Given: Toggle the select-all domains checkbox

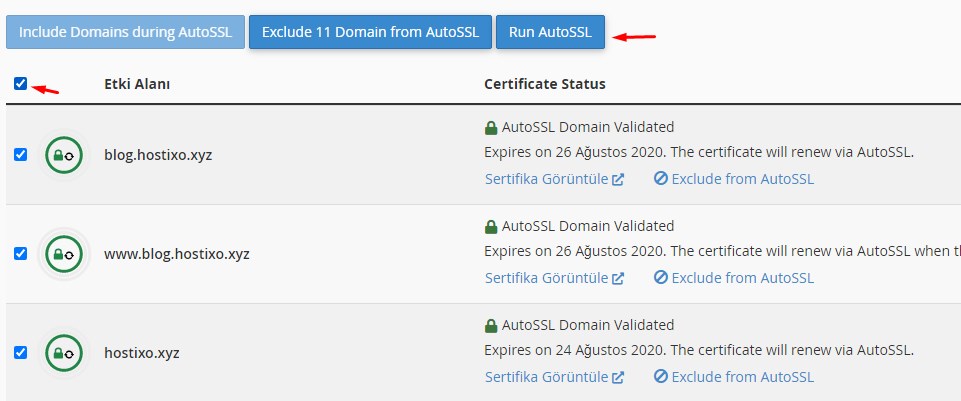Looking at the screenshot, I should [21, 83].
